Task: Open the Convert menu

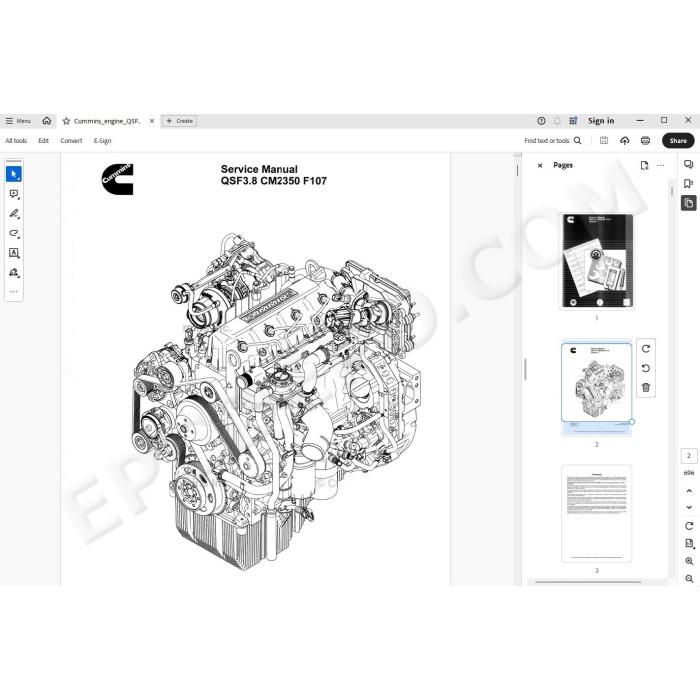Action: tap(71, 141)
